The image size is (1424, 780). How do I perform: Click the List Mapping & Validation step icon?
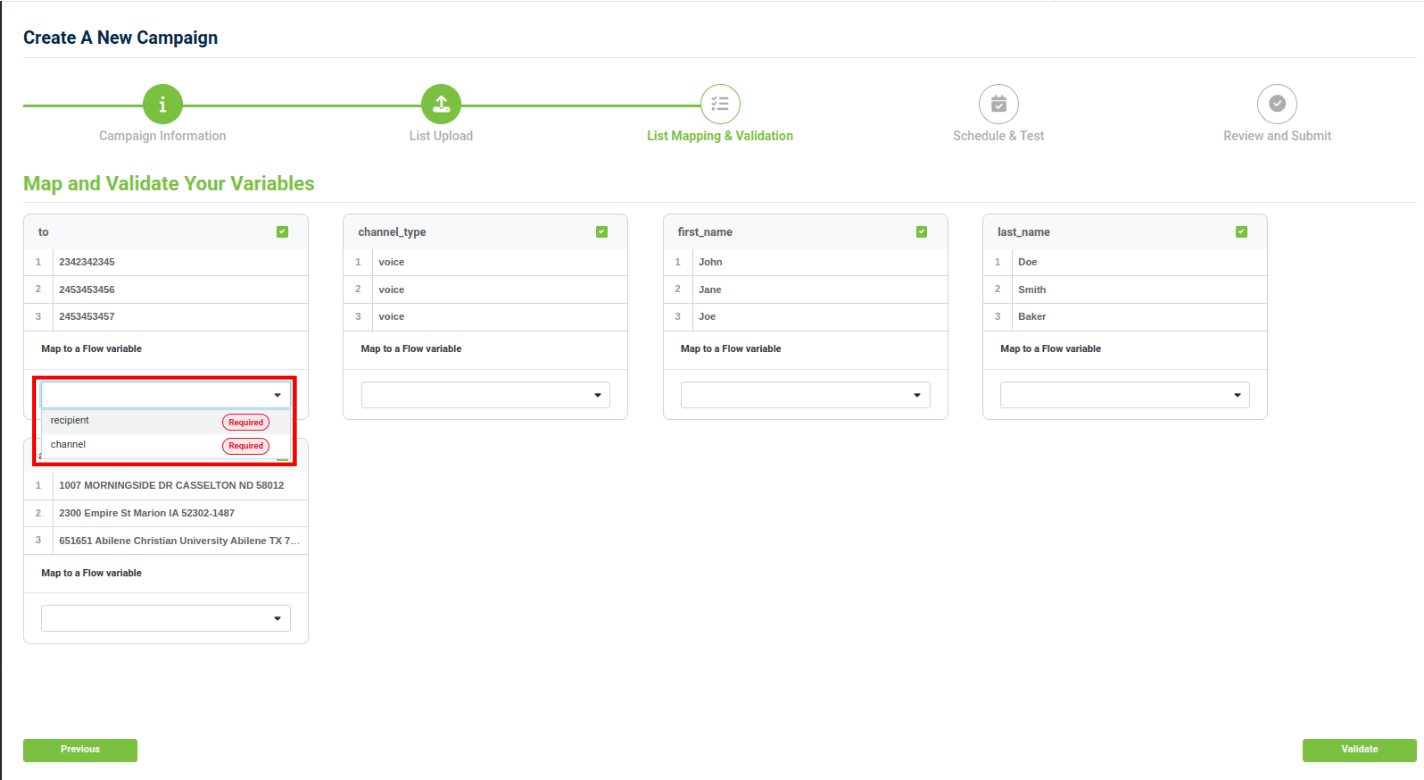tap(720, 104)
